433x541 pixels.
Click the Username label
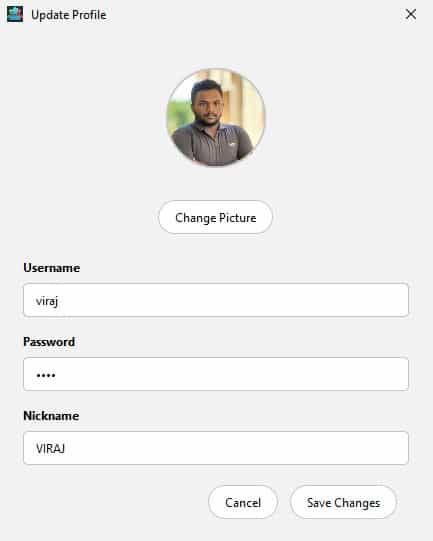(x=52, y=268)
